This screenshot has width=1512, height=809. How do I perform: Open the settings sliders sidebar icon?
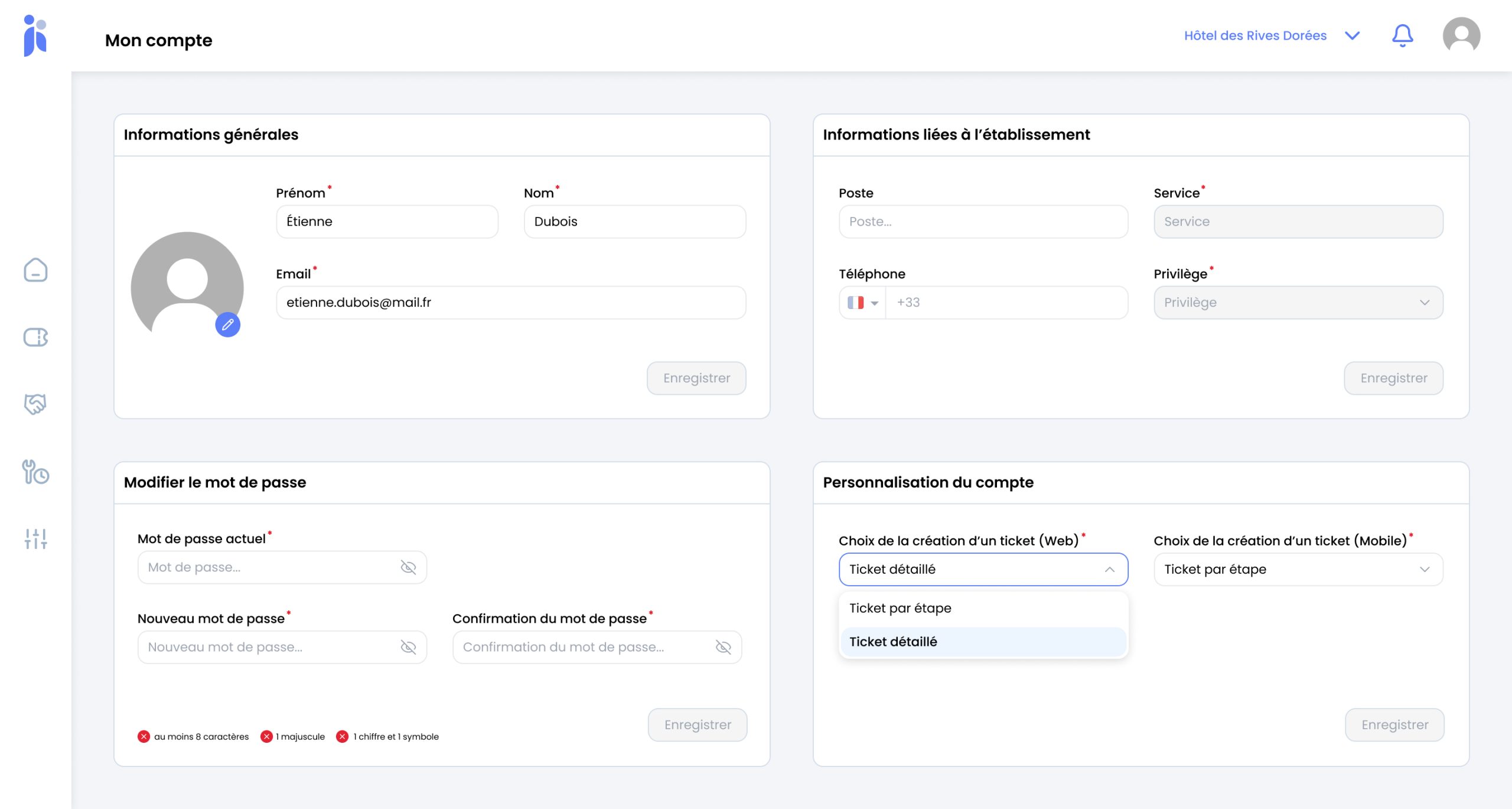coord(35,539)
